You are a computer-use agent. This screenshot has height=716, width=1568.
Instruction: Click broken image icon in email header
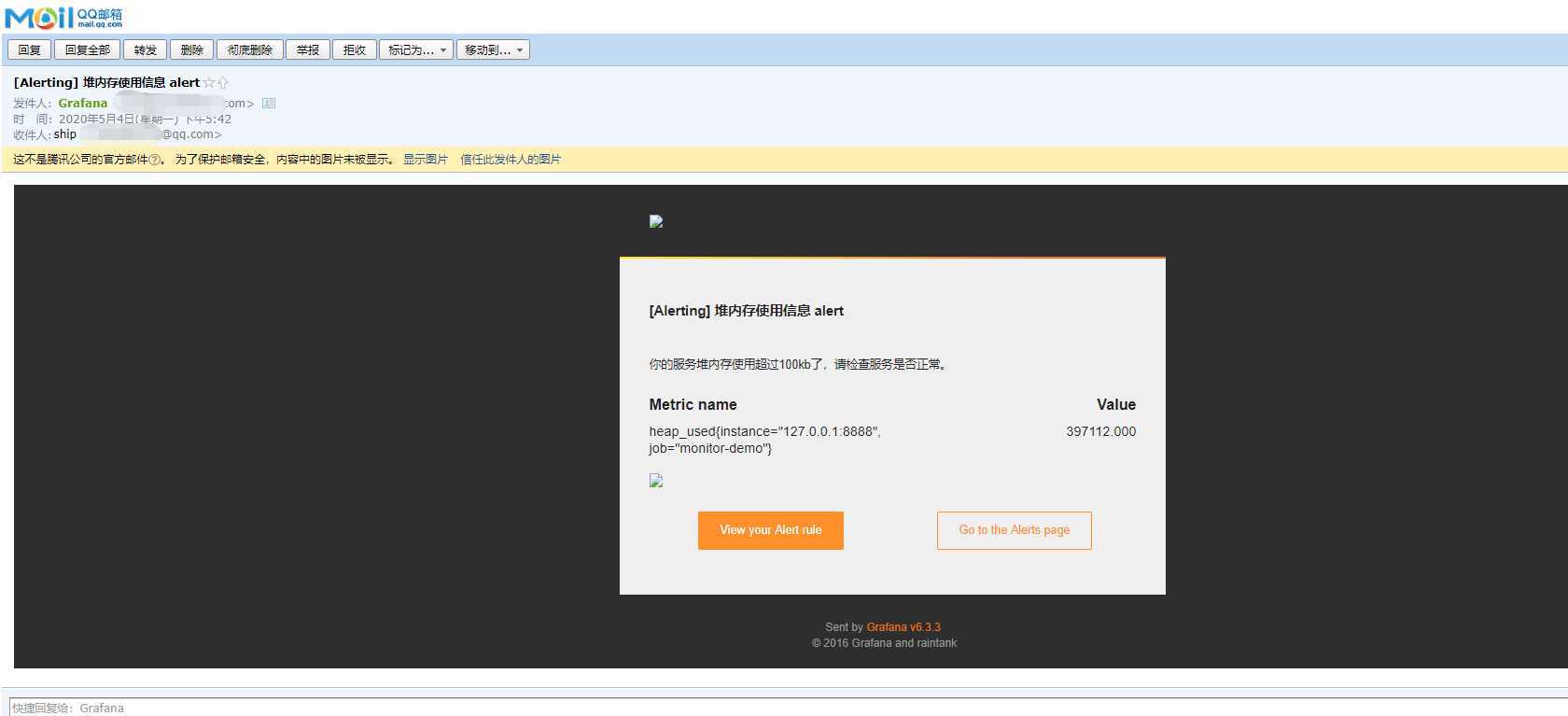tap(656, 222)
